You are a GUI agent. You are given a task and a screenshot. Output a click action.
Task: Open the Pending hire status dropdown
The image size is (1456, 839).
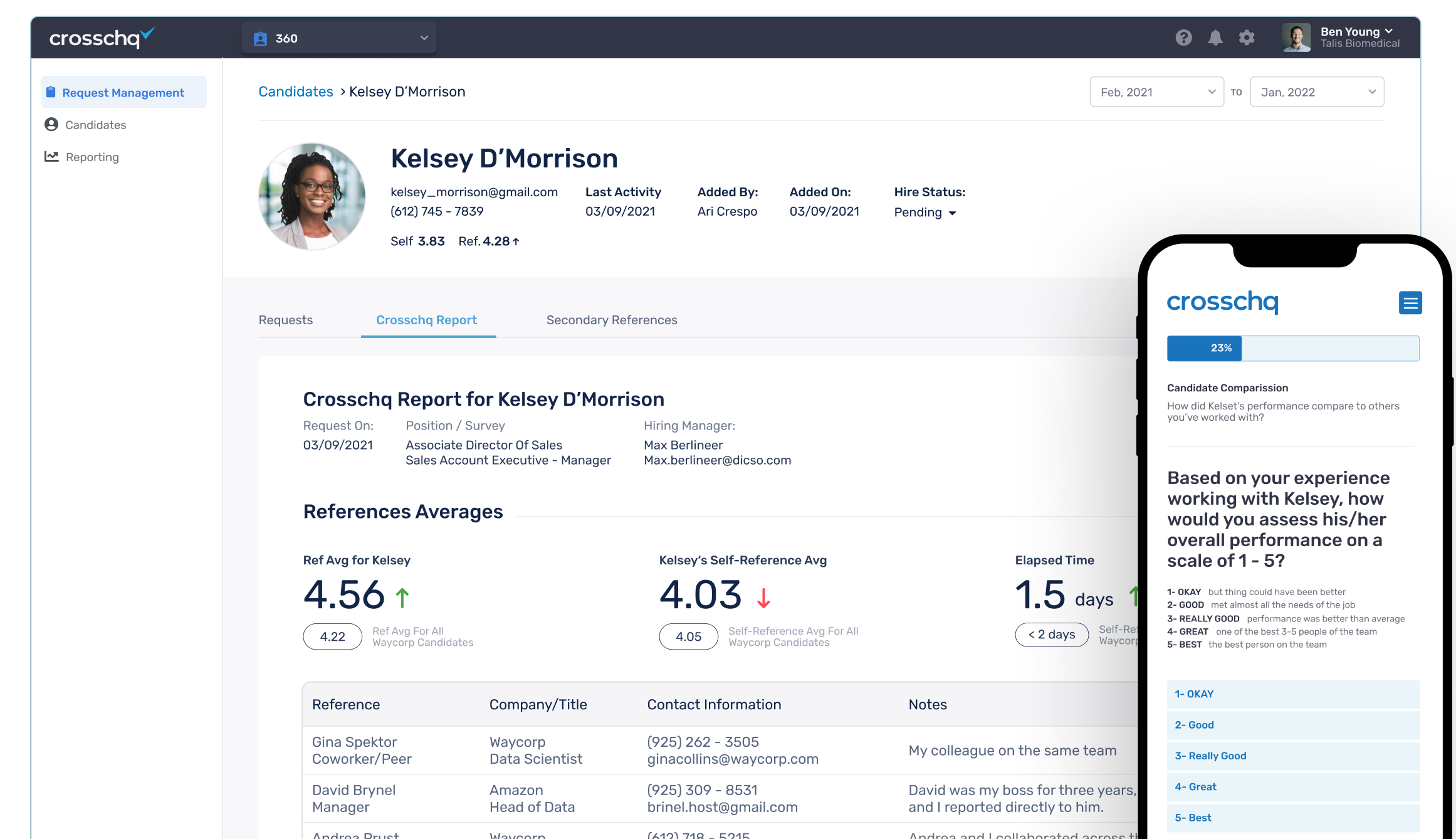925,213
